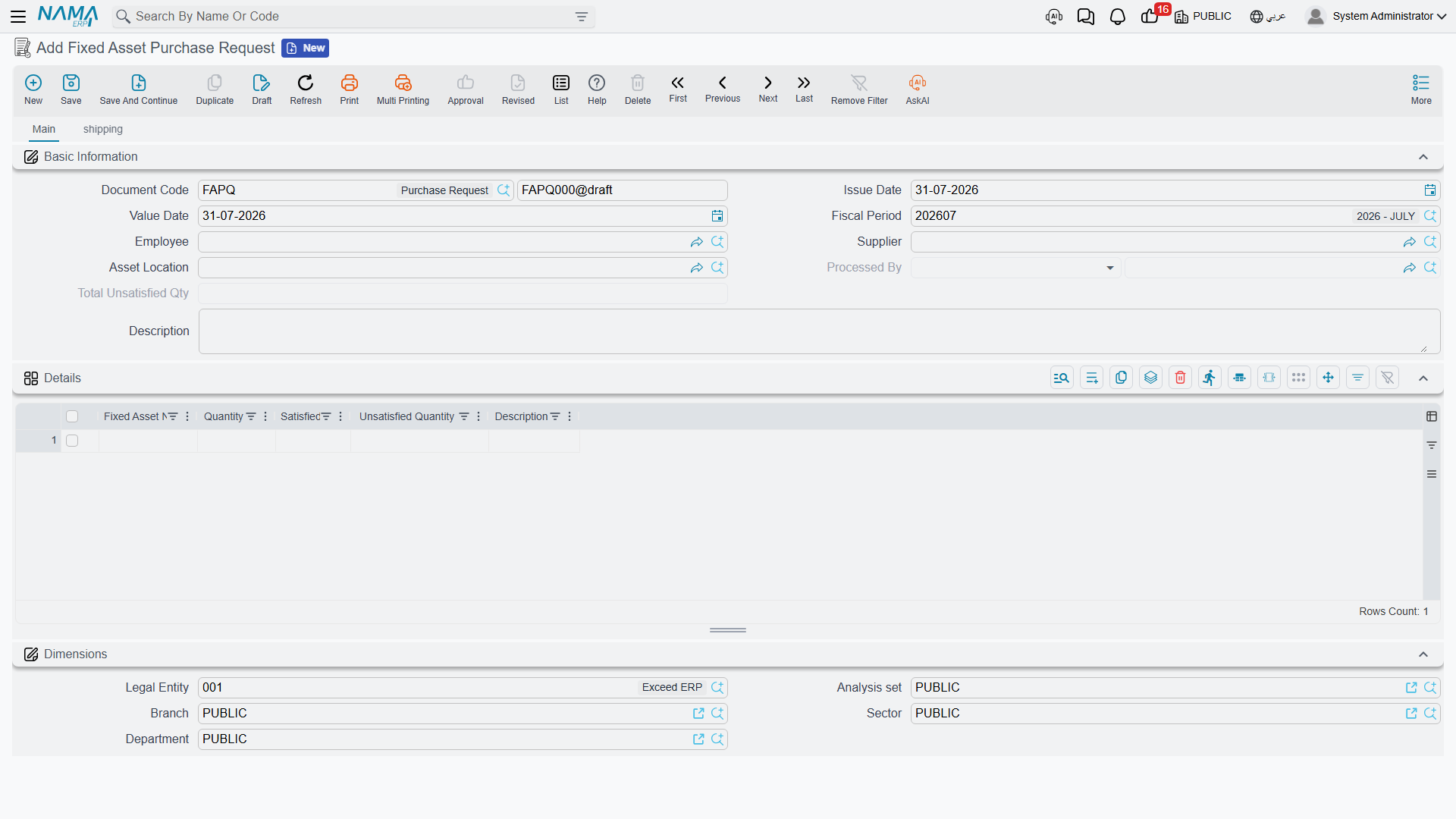This screenshot has width=1456, height=819.
Task: Collapse the Dimensions section
Action: tap(1423, 654)
